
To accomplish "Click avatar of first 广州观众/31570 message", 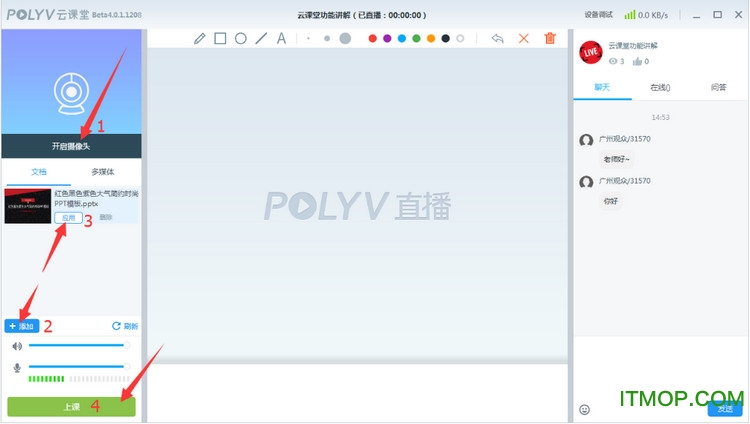I will (586, 140).
